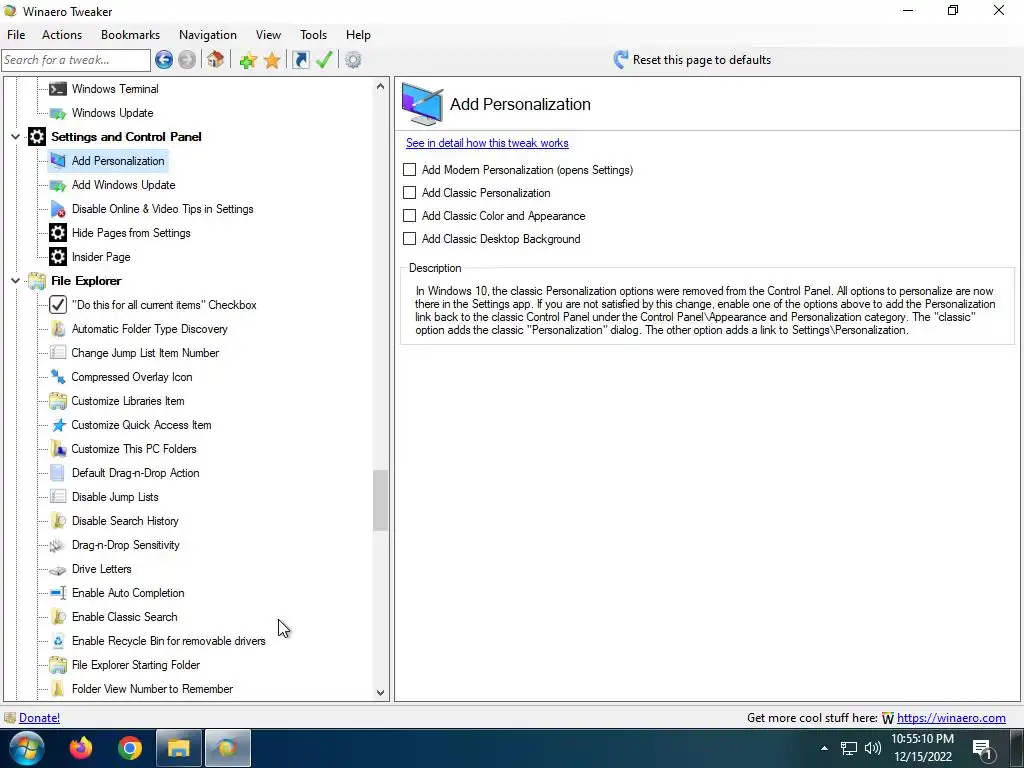Image resolution: width=1024 pixels, height=768 pixels.
Task: Select Drag-n-Drop Sensitivity
Action: point(125,545)
